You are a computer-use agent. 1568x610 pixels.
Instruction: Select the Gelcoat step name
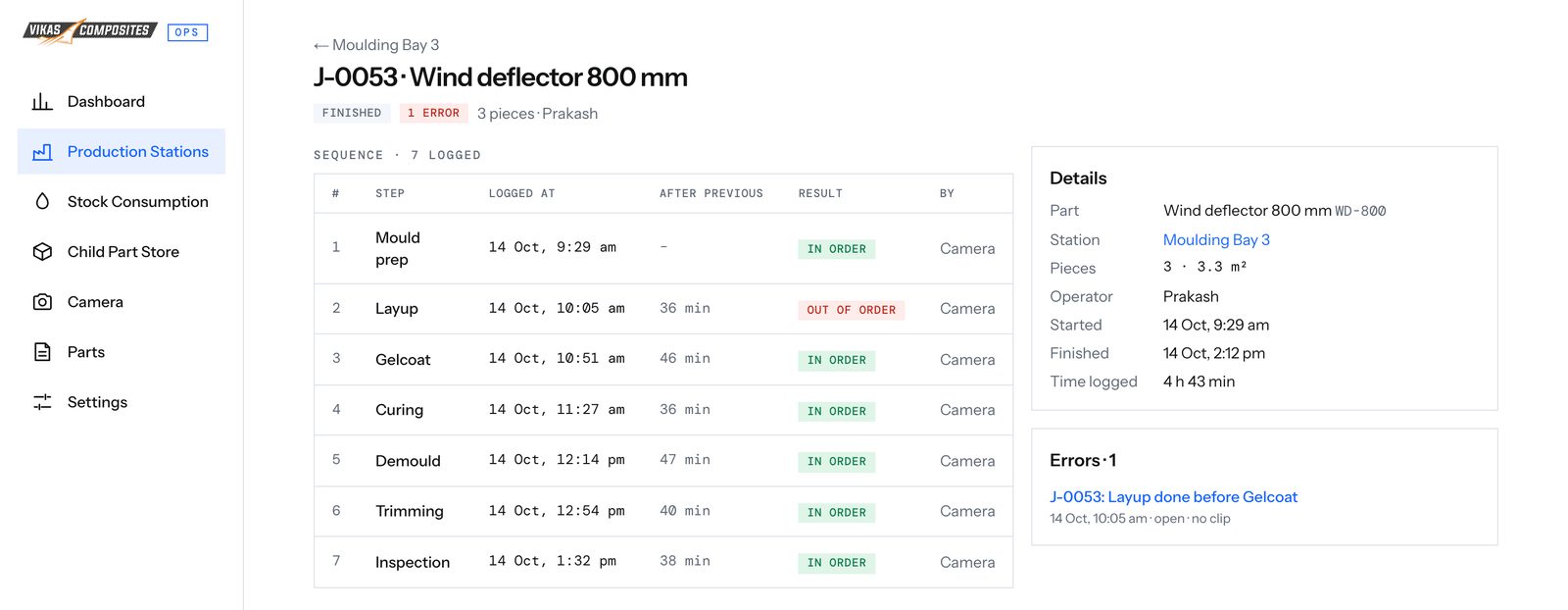pos(403,360)
